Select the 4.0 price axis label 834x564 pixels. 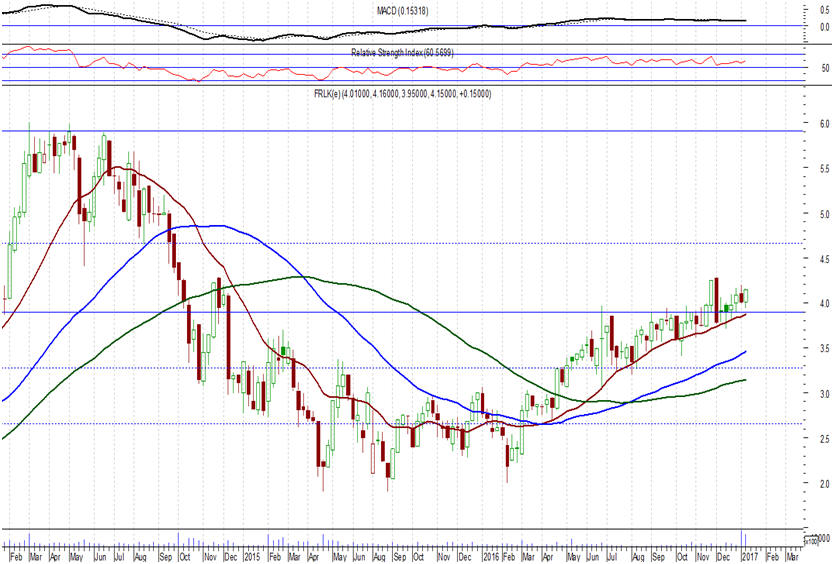pyautogui.click(x=824, y=303)
